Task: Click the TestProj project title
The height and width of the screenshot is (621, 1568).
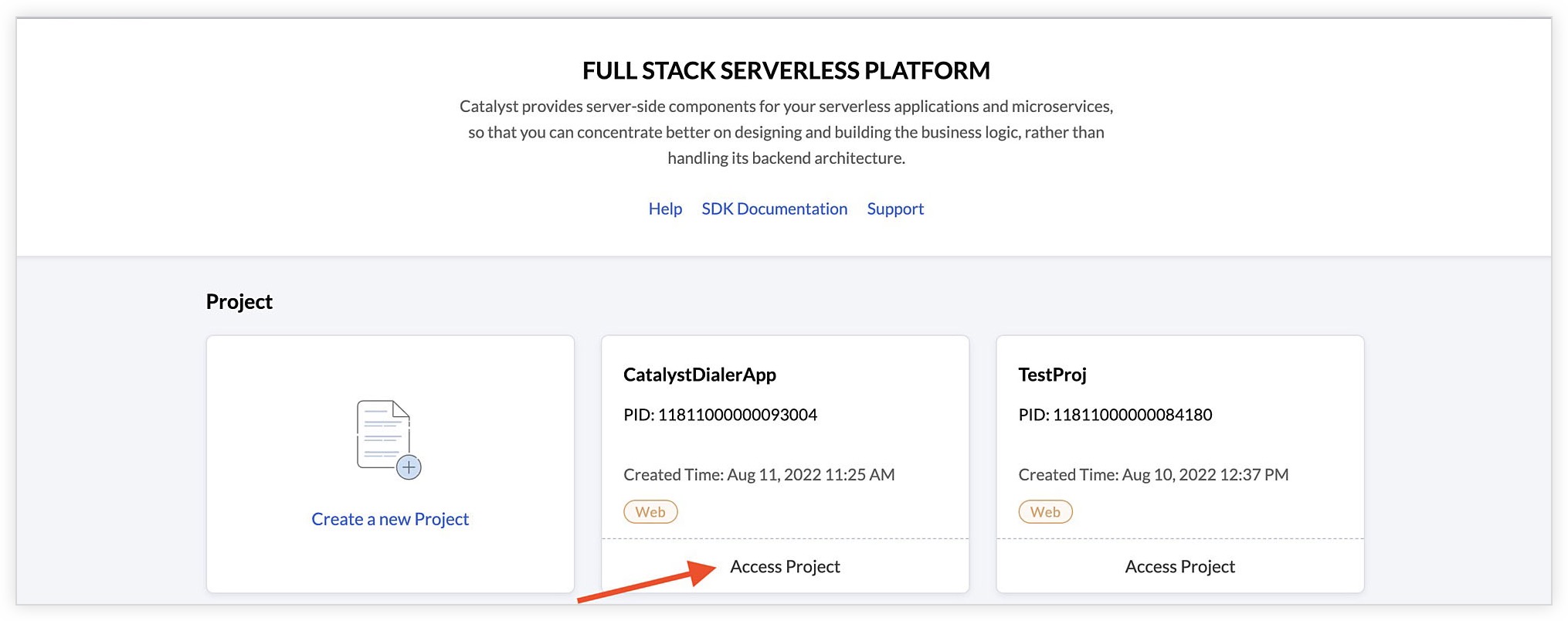Action: 1052,375
